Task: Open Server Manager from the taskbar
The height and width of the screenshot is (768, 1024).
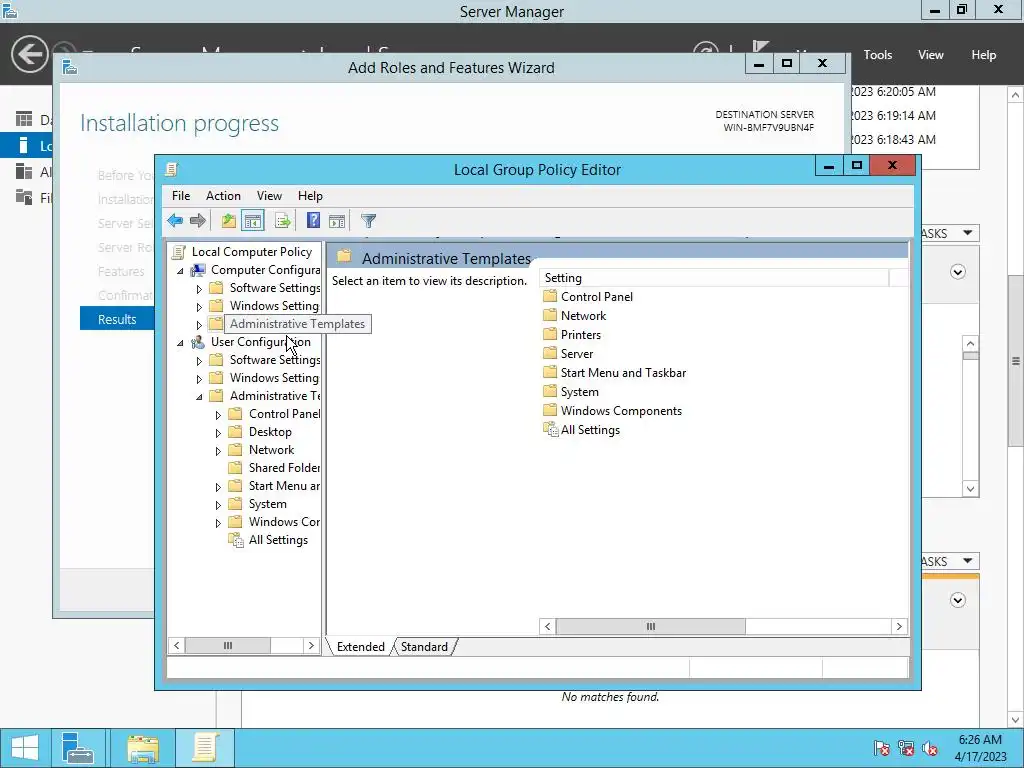Action: 78,748
